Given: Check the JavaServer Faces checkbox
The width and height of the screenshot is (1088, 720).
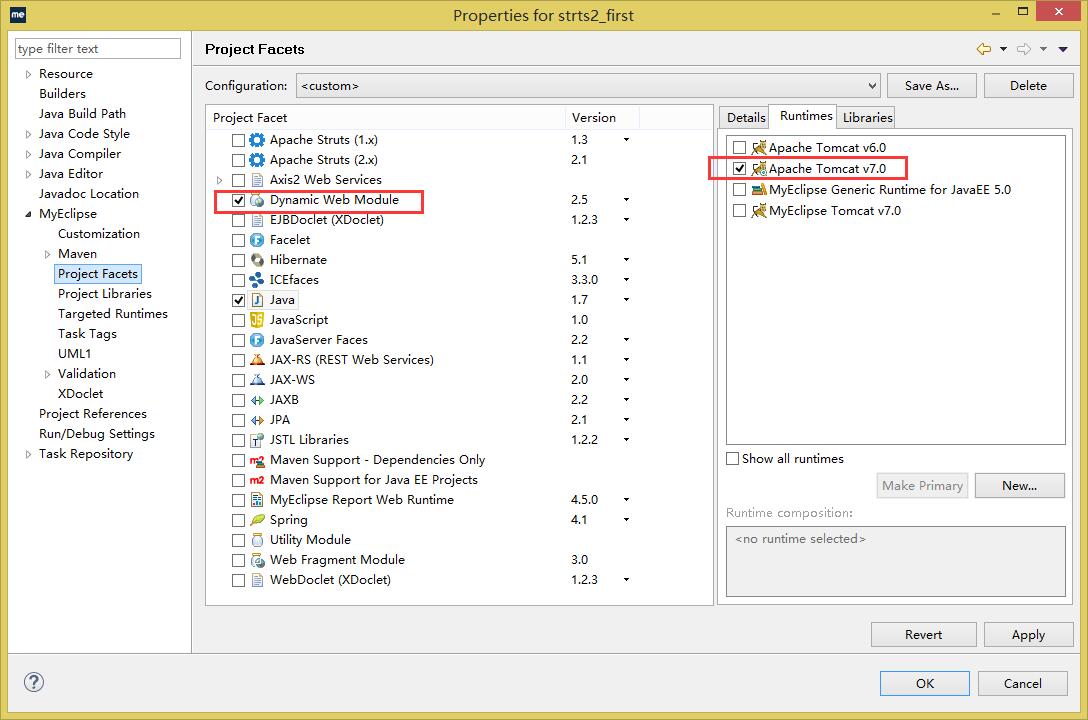Looking at the screenshot, I should coord(238,340).
